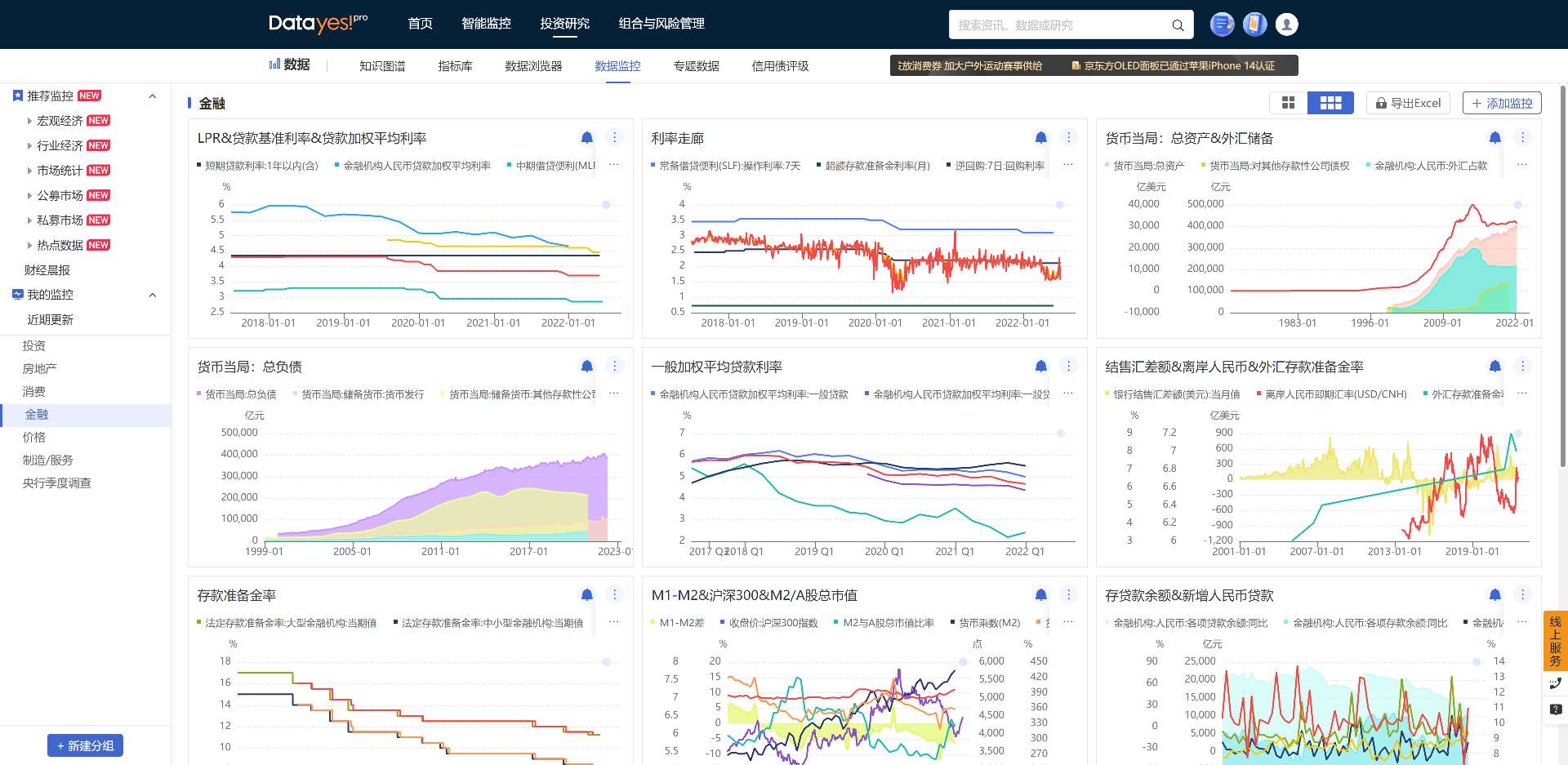Go to 首页 in the top navigation

[x=420, y=24]
